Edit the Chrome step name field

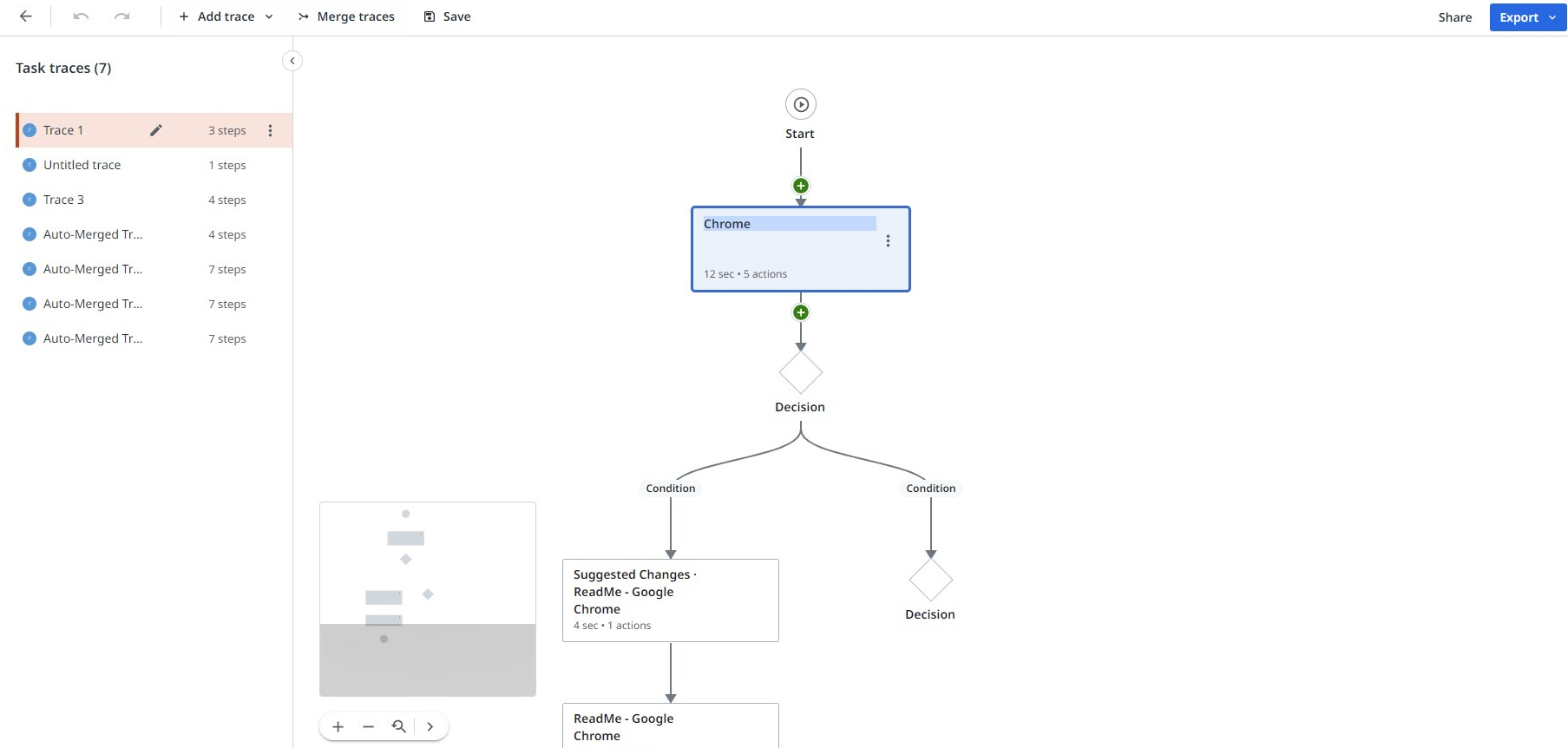point(790,224)
